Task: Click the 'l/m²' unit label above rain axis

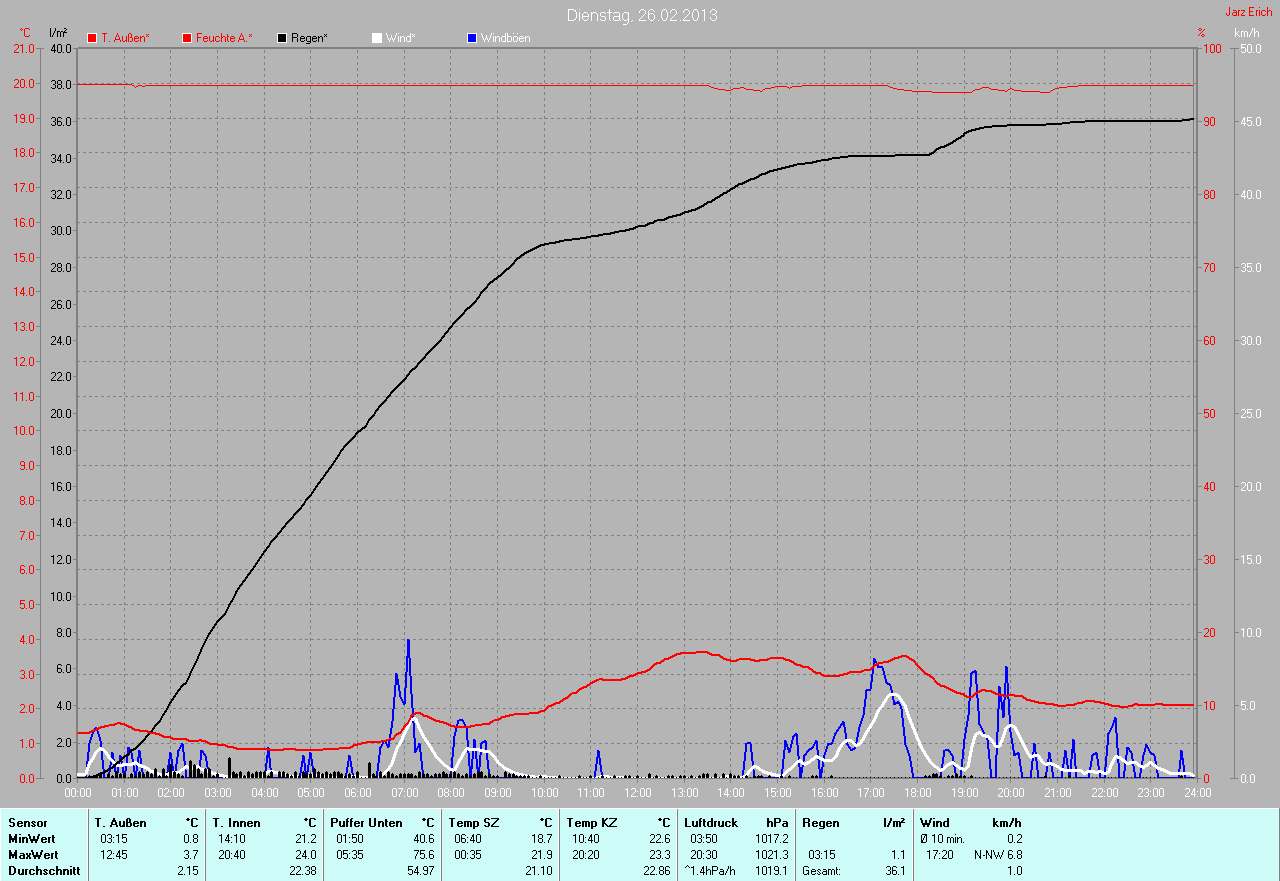Action: point(58,33)
